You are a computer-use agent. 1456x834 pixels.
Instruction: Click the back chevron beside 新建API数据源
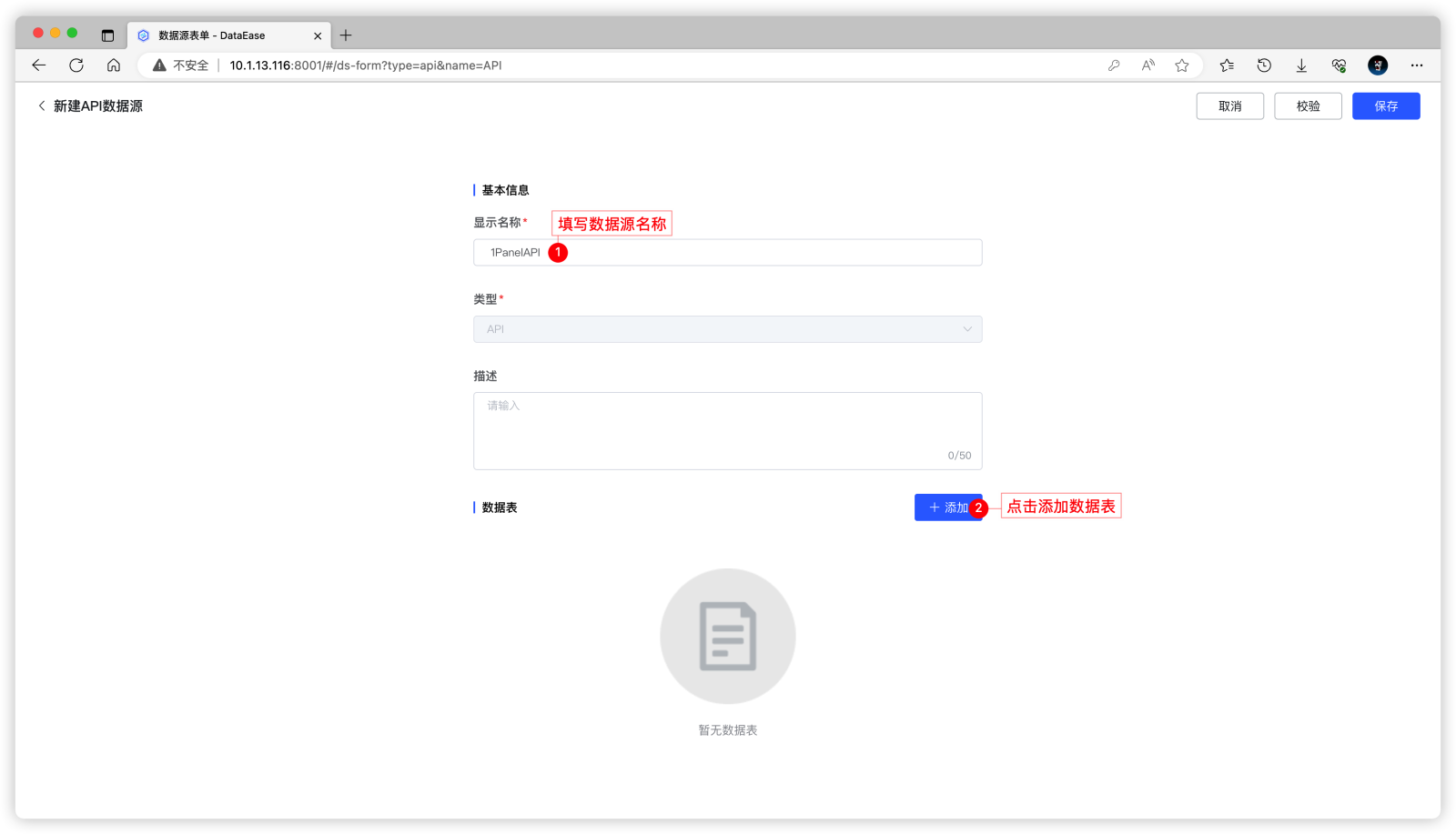(x=41, y=106)
